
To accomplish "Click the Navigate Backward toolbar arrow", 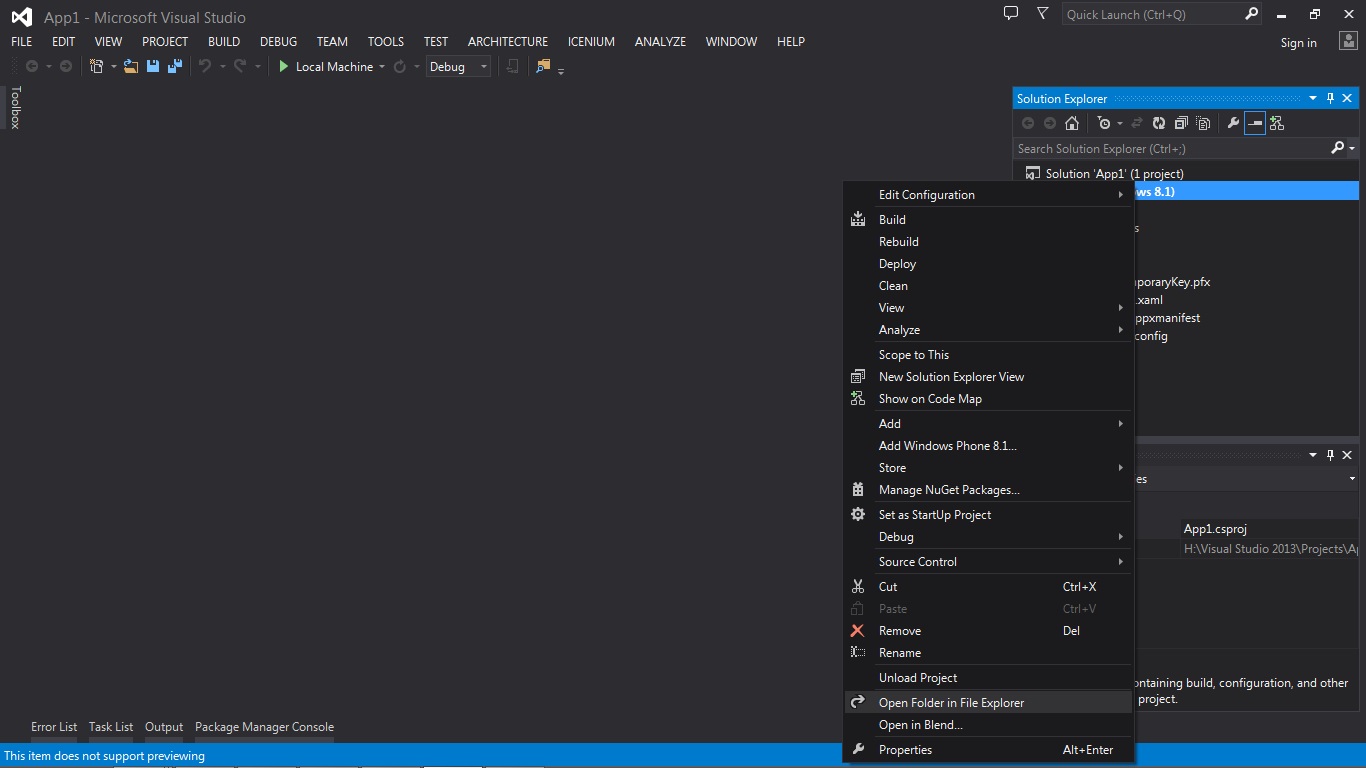I will (x=32, y=66).
